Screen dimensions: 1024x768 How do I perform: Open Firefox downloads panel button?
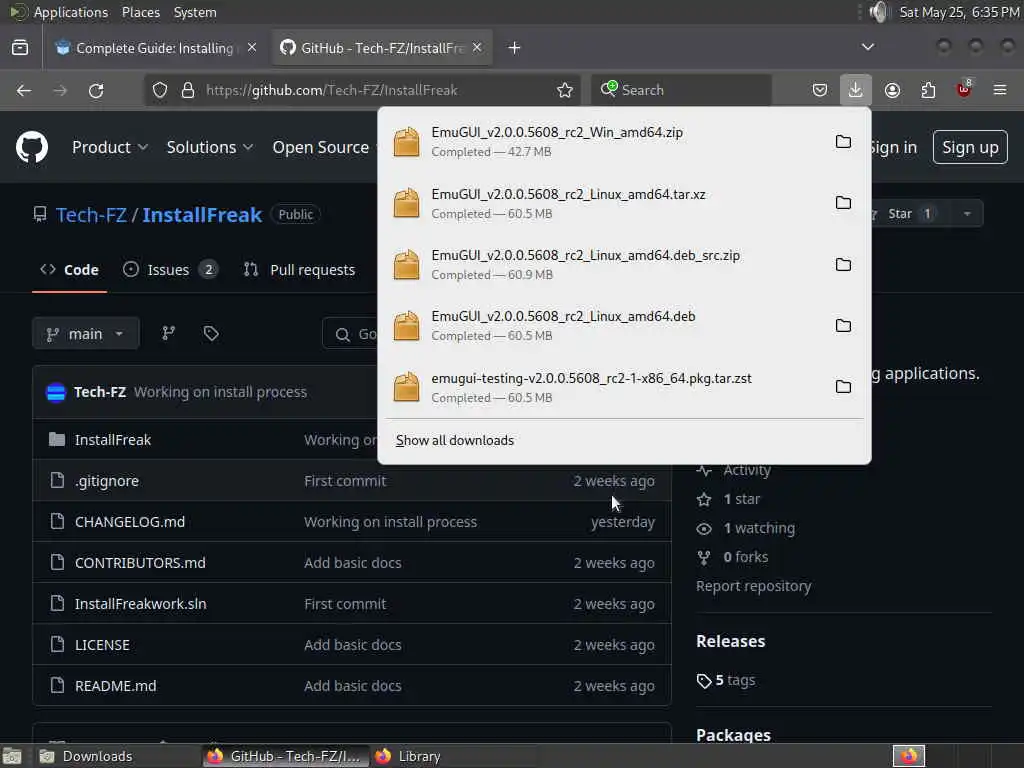[x=855, y=90]
